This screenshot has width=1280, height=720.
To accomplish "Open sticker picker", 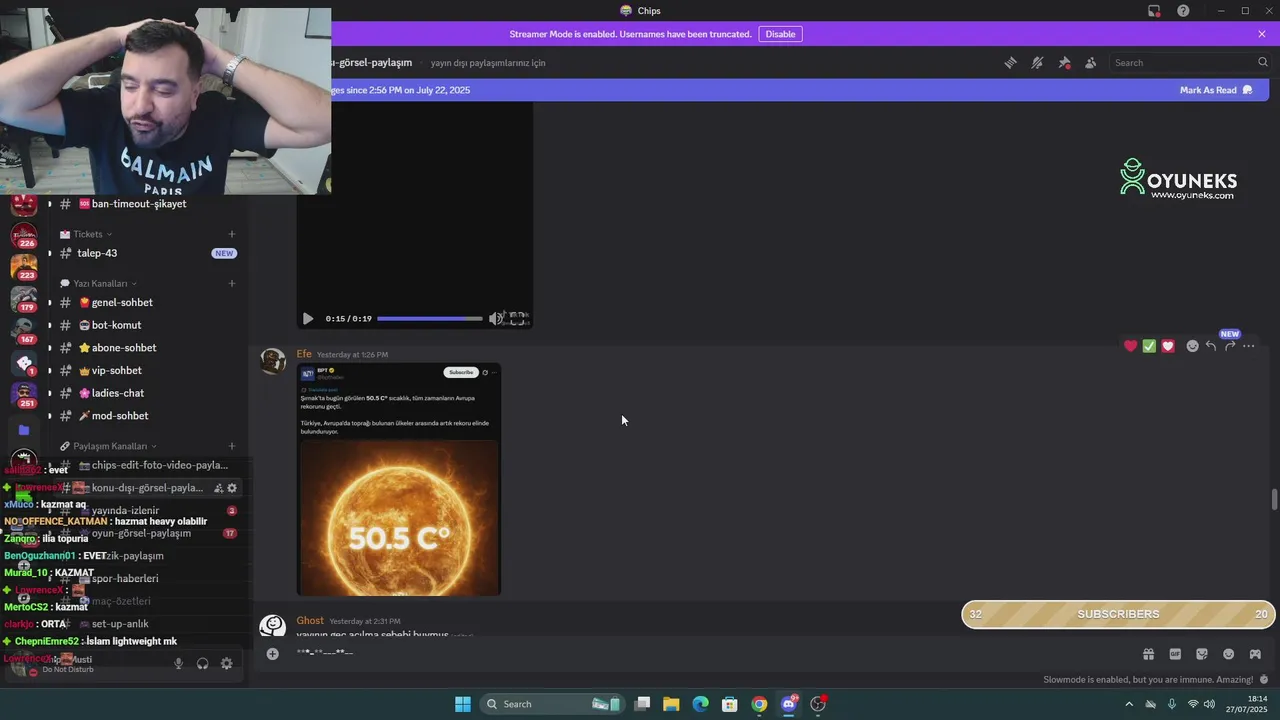I will click(x=1202, y=654).
